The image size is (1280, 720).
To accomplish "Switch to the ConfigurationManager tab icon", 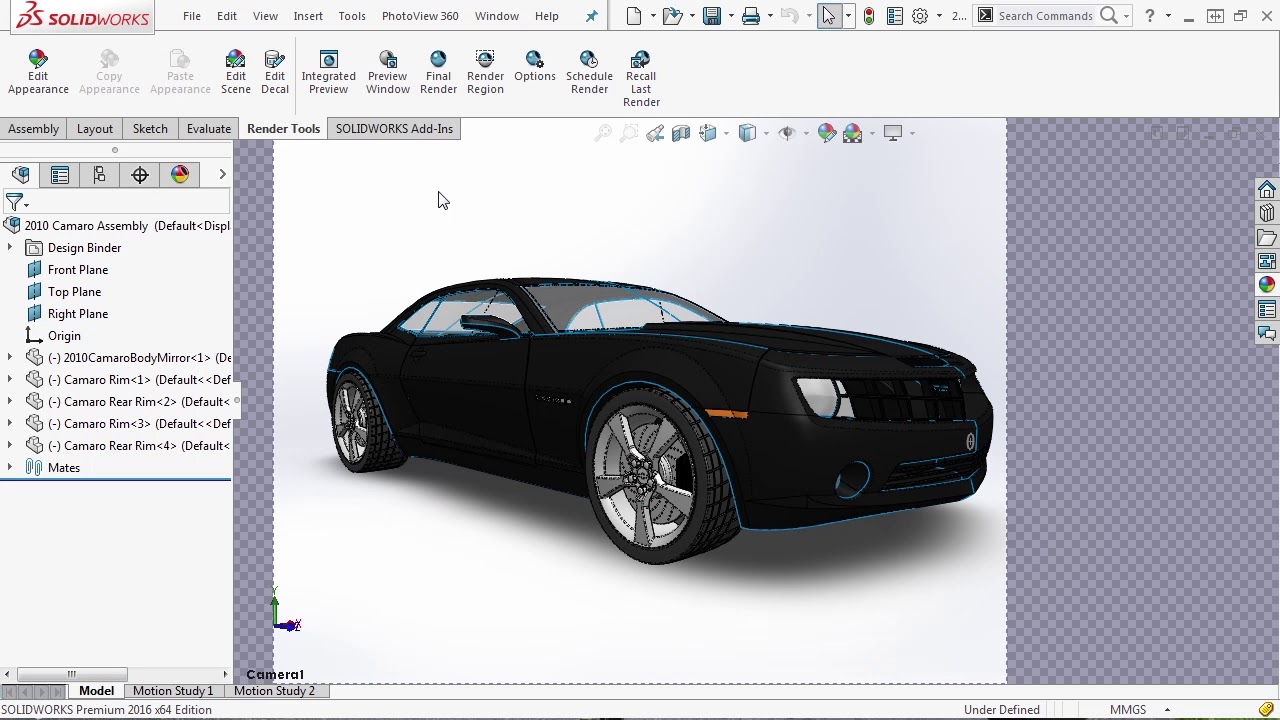I will pyautogui.click(x=100, y=175).
